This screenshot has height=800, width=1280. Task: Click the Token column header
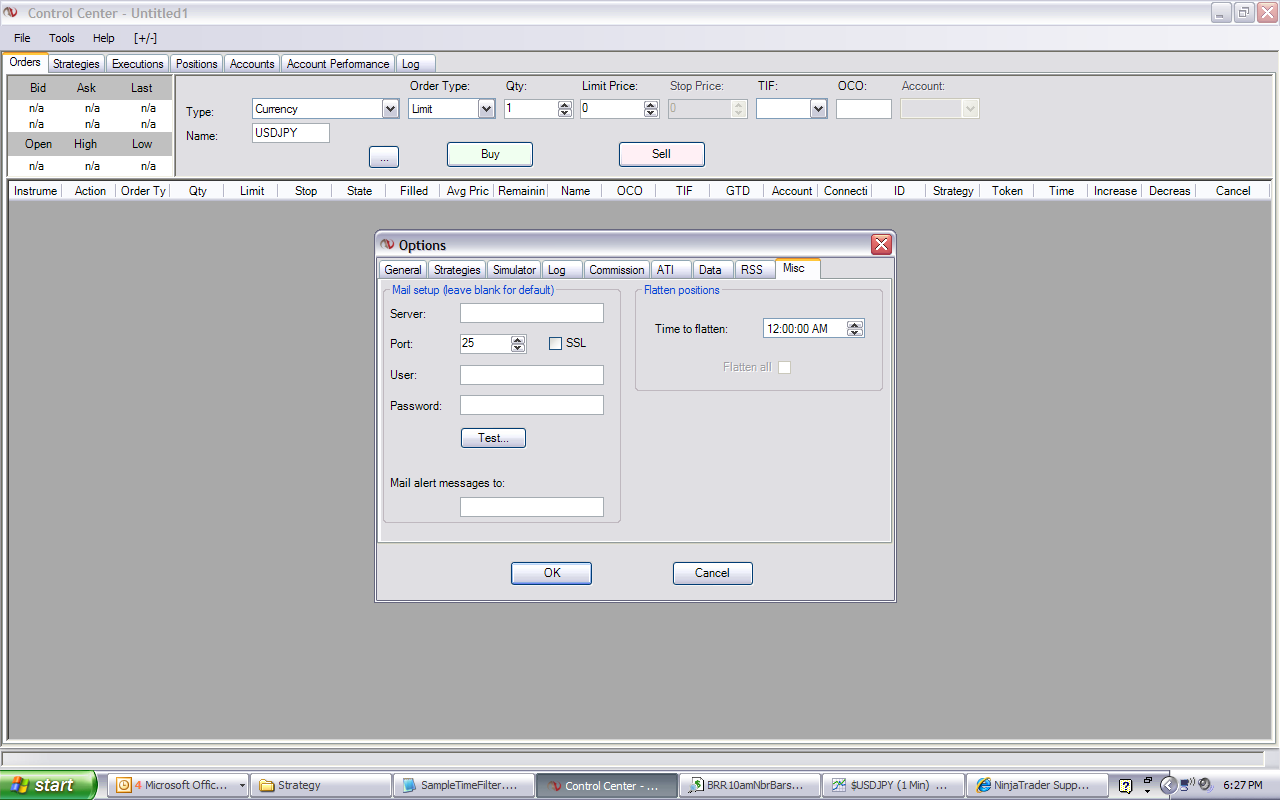1007,191
